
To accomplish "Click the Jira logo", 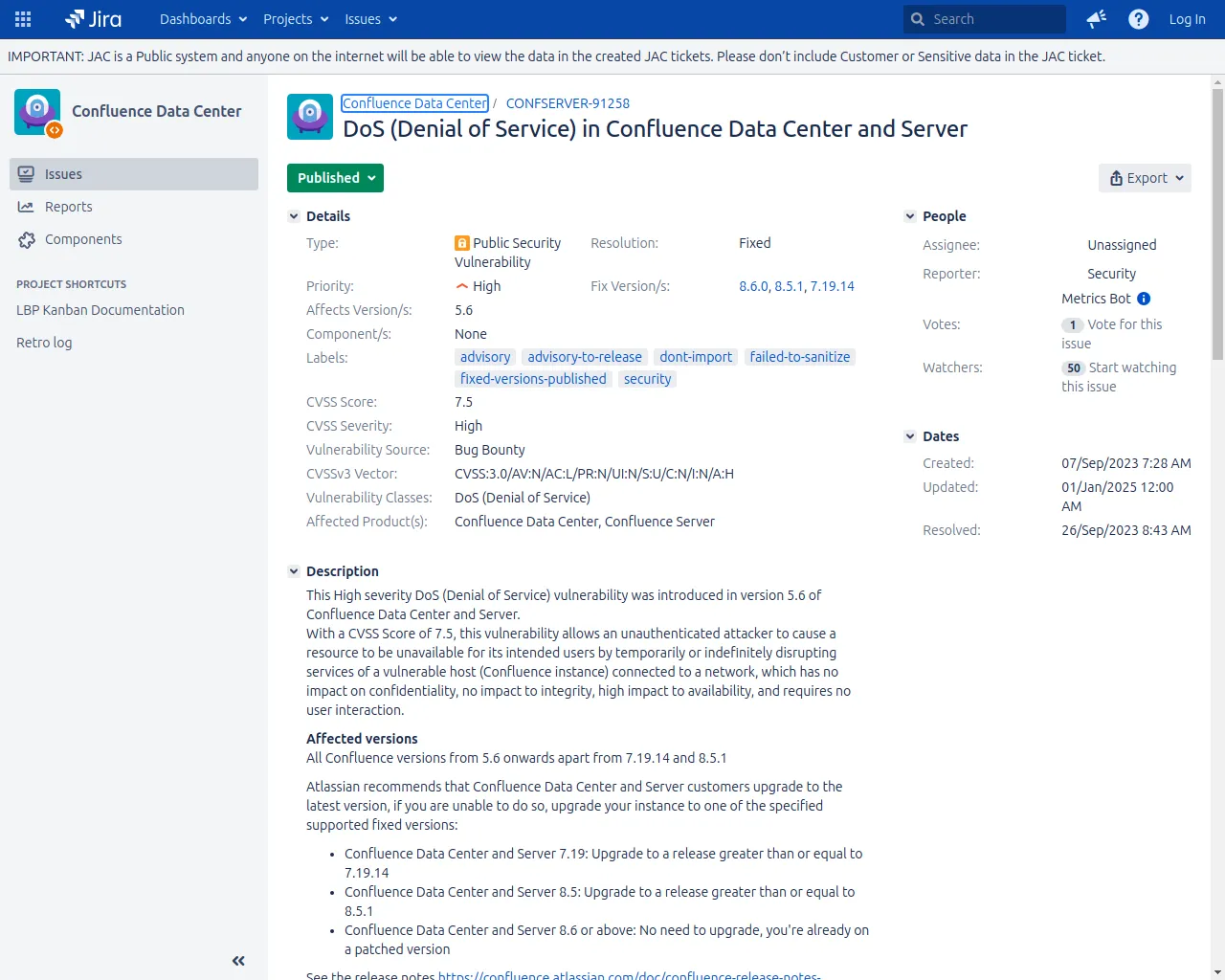I will tap(93, 19).
